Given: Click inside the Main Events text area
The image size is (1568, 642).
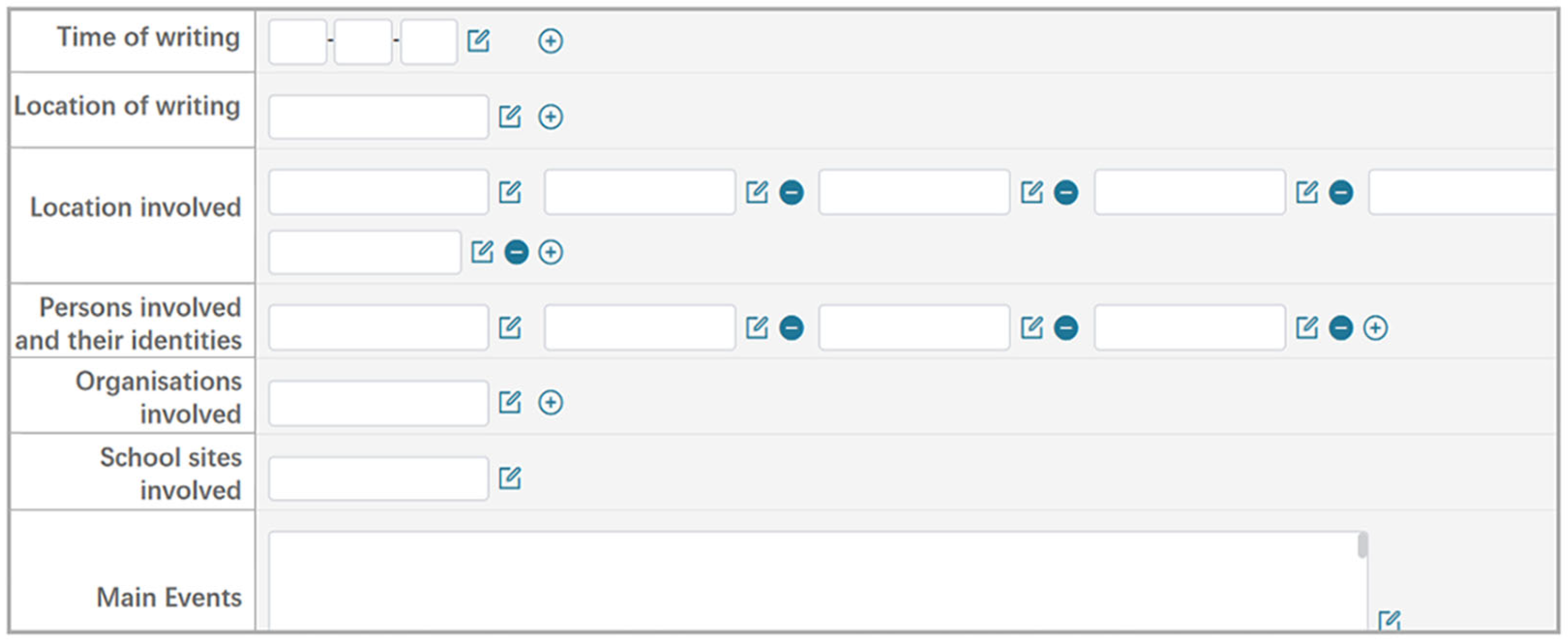Looking at the screenshot, I should click(x=810, y=581).
